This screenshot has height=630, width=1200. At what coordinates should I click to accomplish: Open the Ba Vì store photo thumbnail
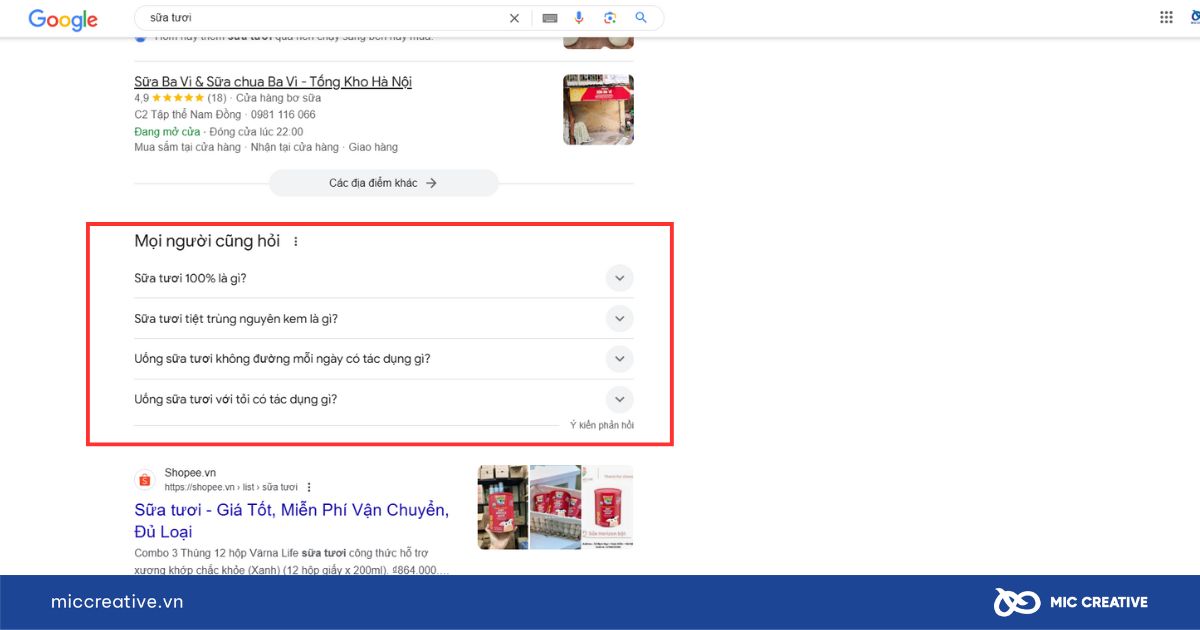point(598,110)
